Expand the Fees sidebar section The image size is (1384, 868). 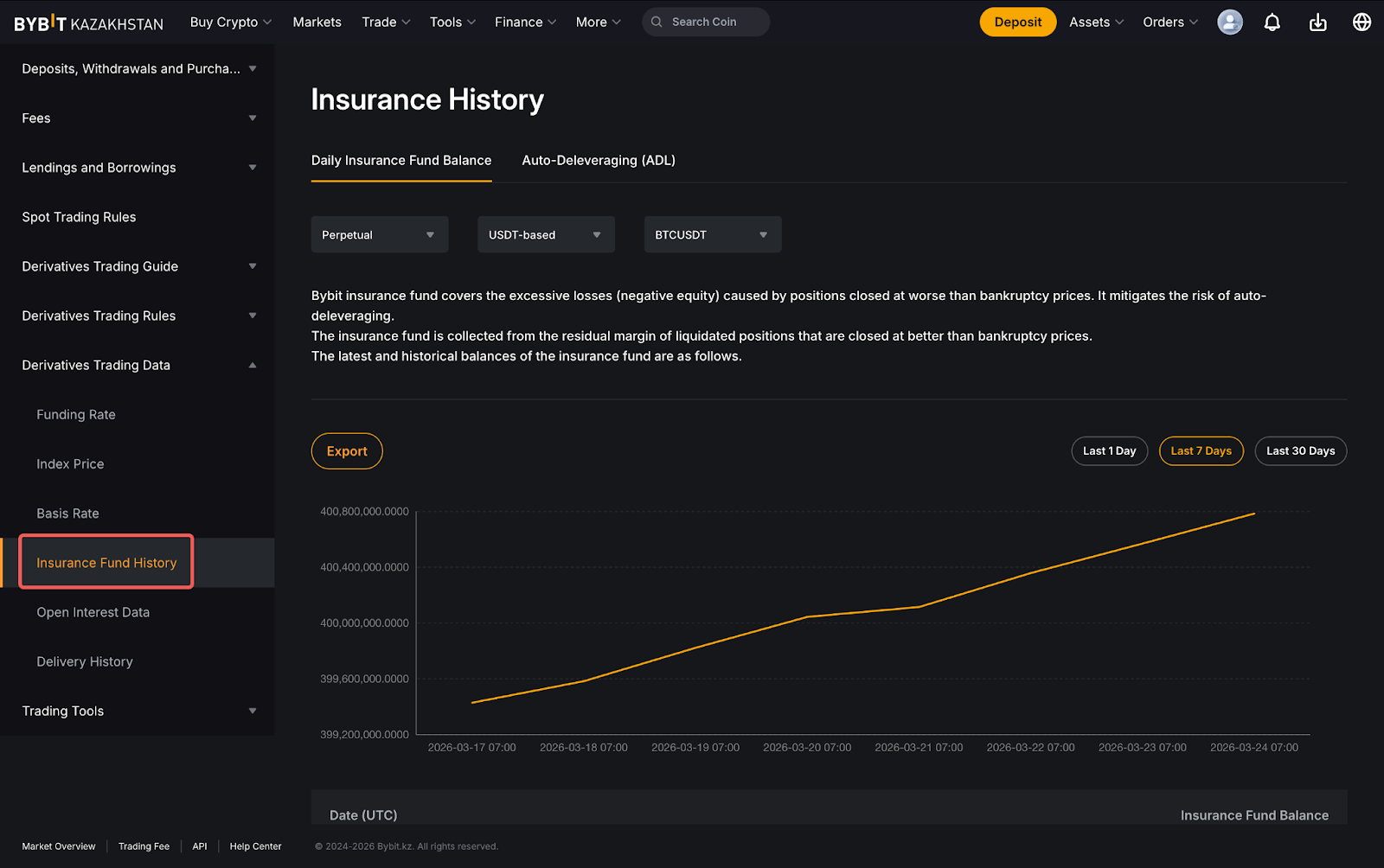tap(252, 118)
